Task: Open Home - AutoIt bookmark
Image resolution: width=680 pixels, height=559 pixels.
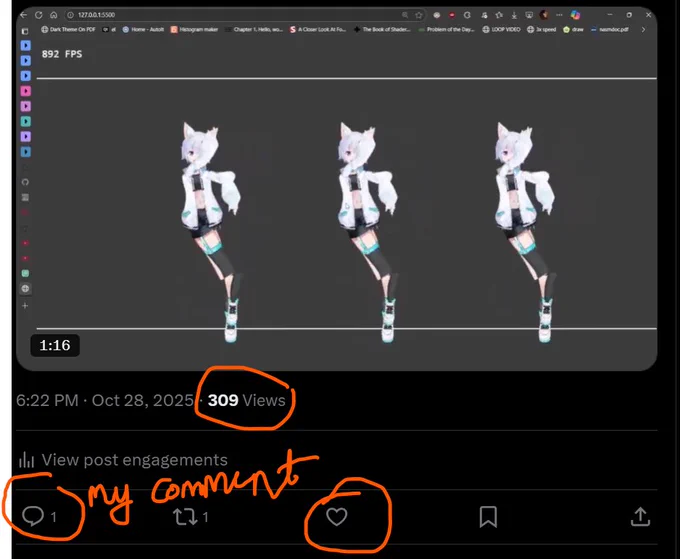Action: point(143,29)
